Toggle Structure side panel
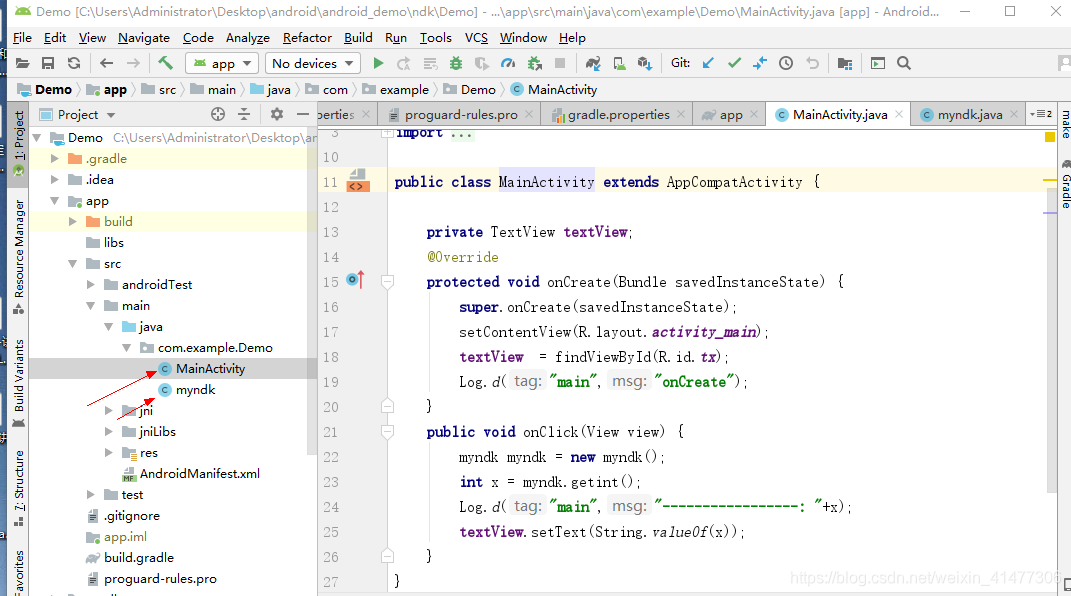This screenshot has height=596, width=1071. coord(19,488)
